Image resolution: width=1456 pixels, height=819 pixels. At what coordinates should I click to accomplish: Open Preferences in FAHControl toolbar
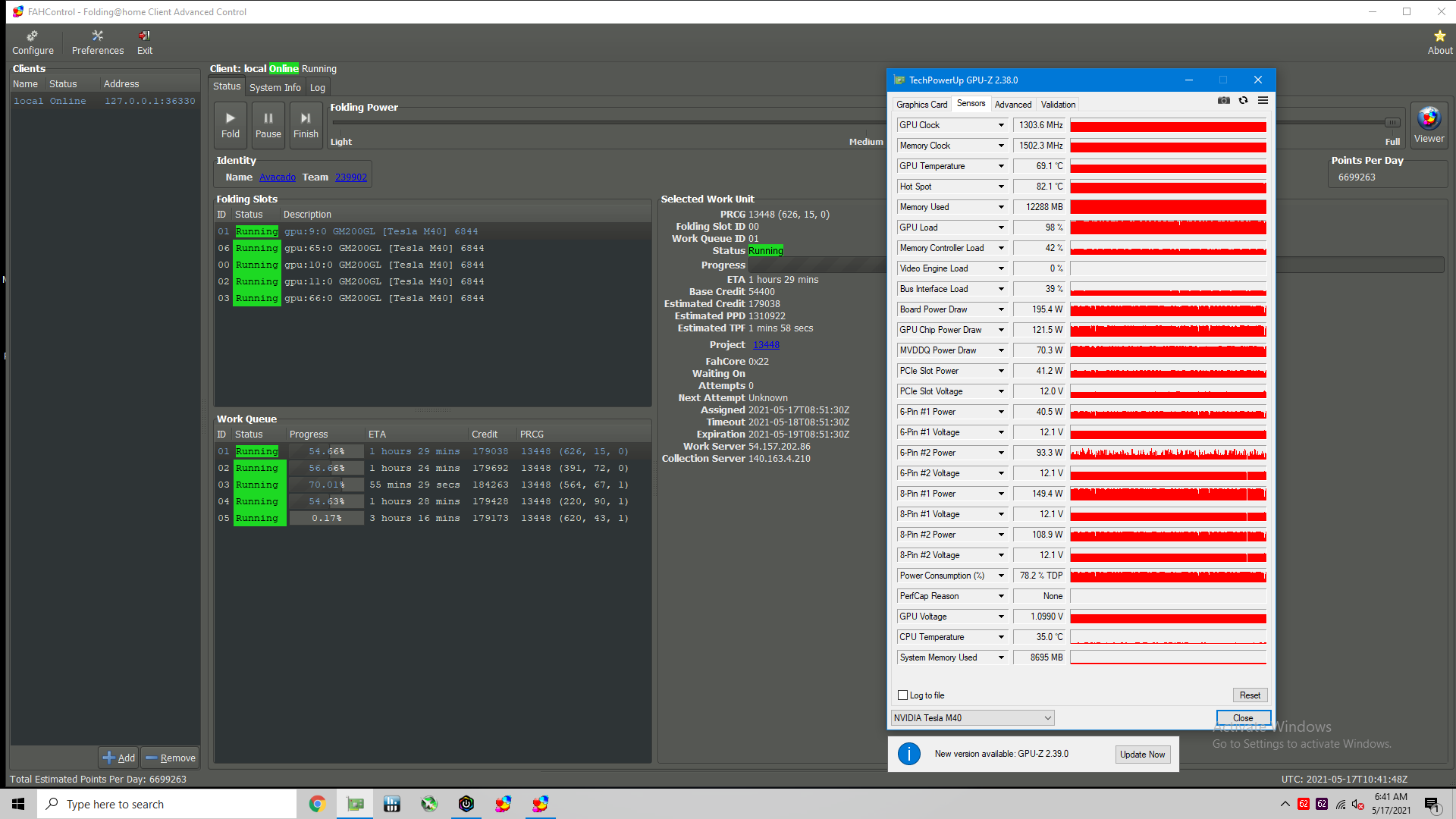pos(98,43)
